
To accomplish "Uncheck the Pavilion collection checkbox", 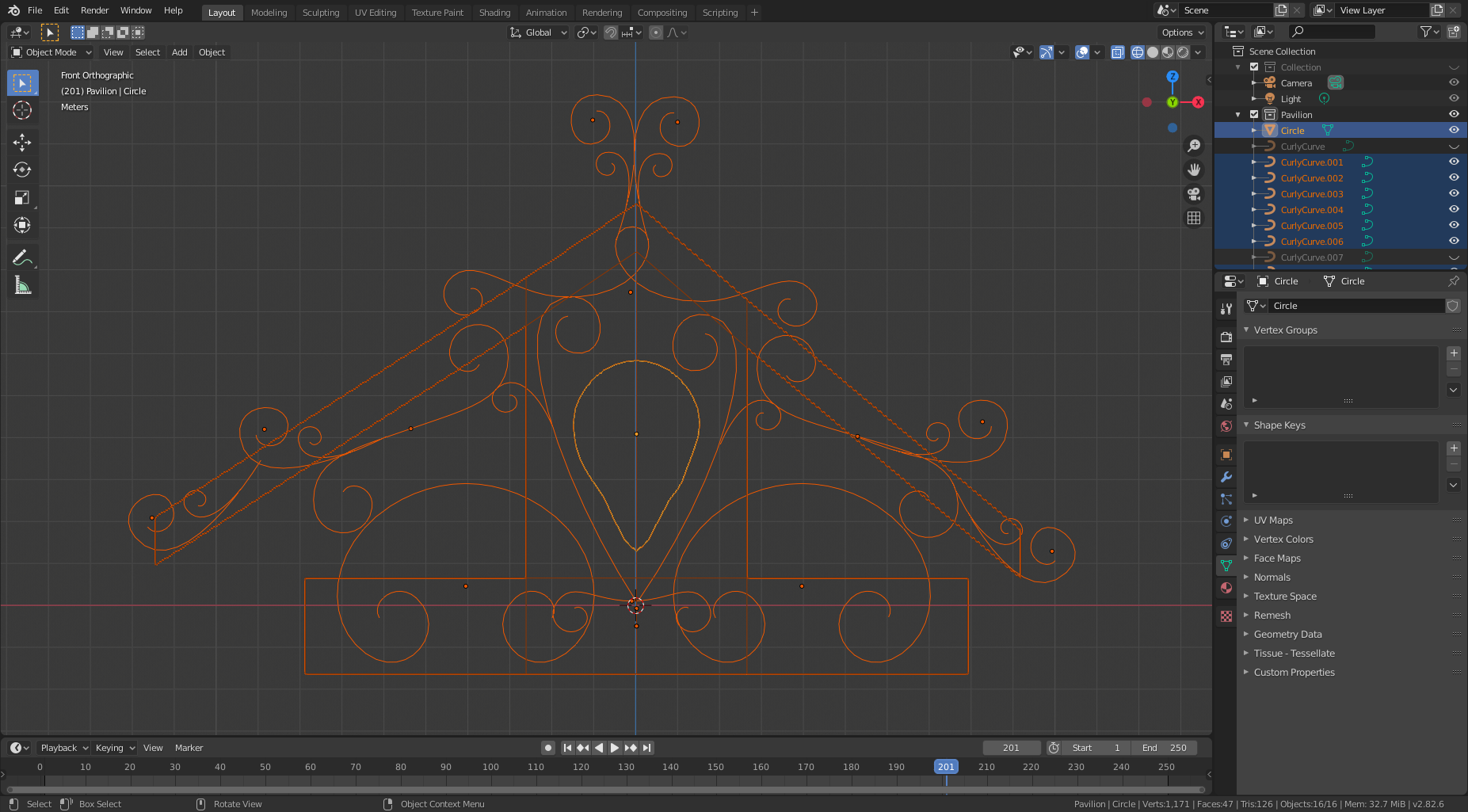I will click(x=1254, y=115).
